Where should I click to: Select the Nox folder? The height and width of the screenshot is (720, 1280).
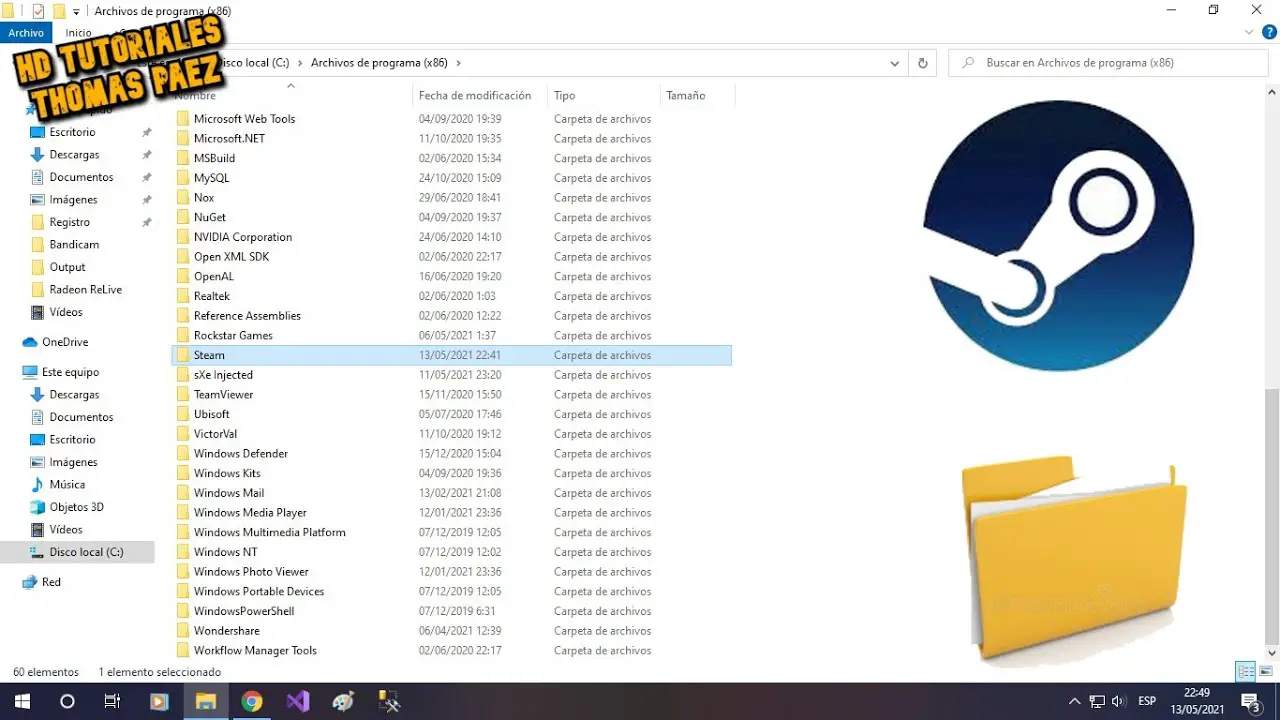[204, 198]
